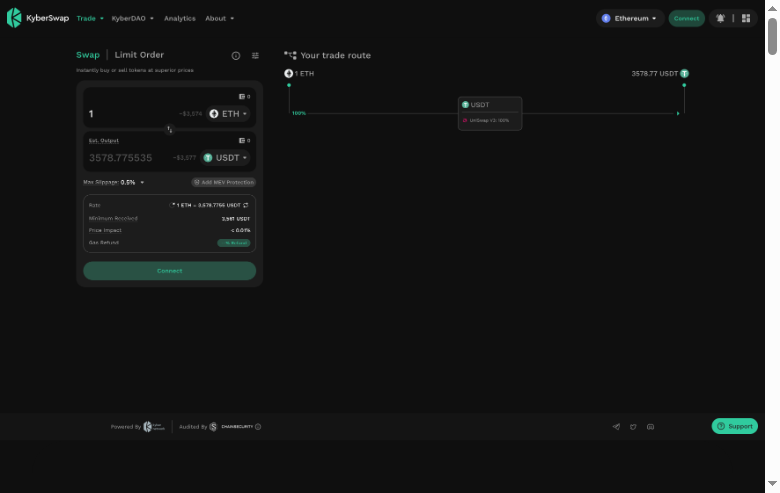Open the Trade menu

(90, 18)
